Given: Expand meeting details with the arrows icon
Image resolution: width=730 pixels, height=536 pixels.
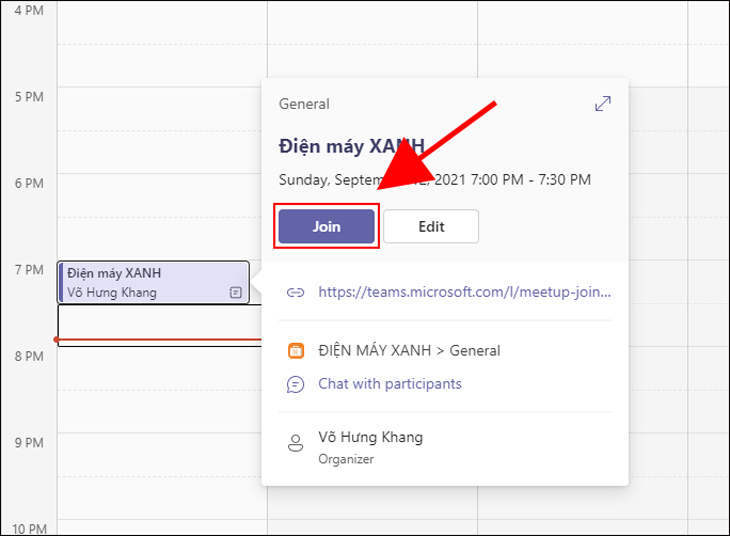Looking at the screenshot, I should (x=602, y=103).
